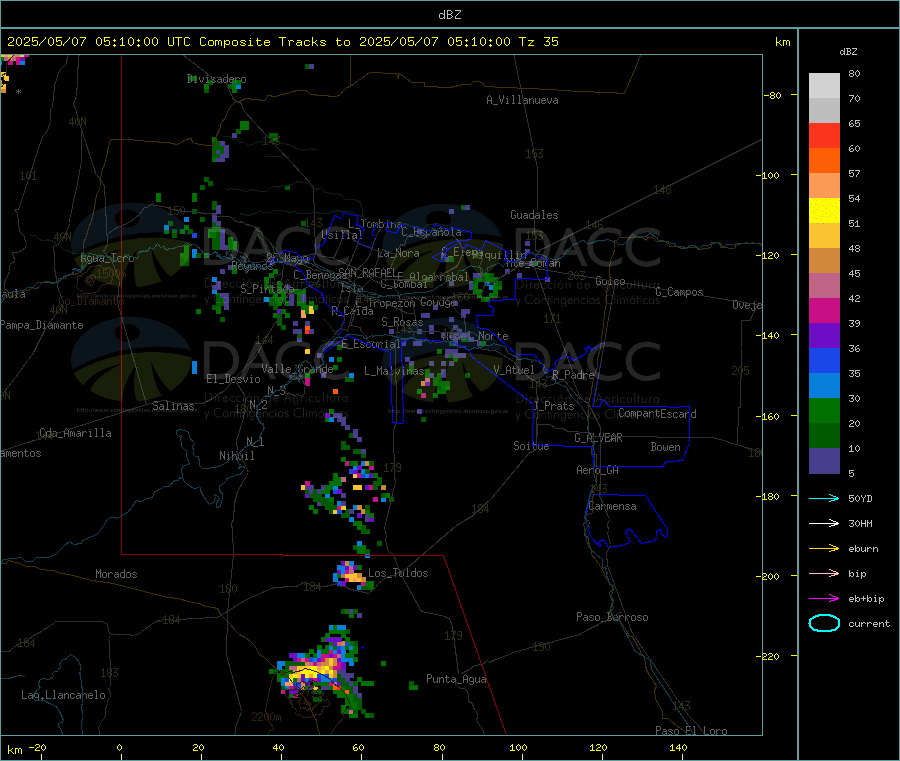Click the Agua_Toro map label

pos(107,258)
